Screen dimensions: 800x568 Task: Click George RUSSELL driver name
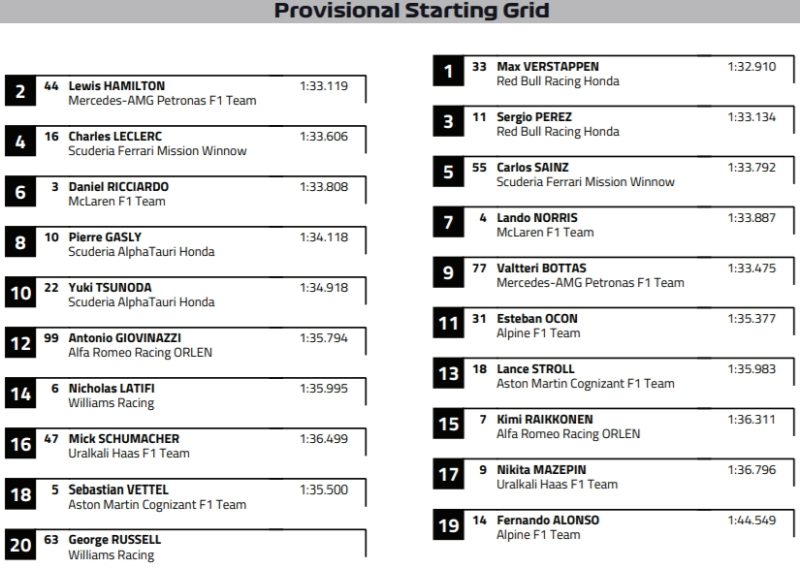point(114,540)
